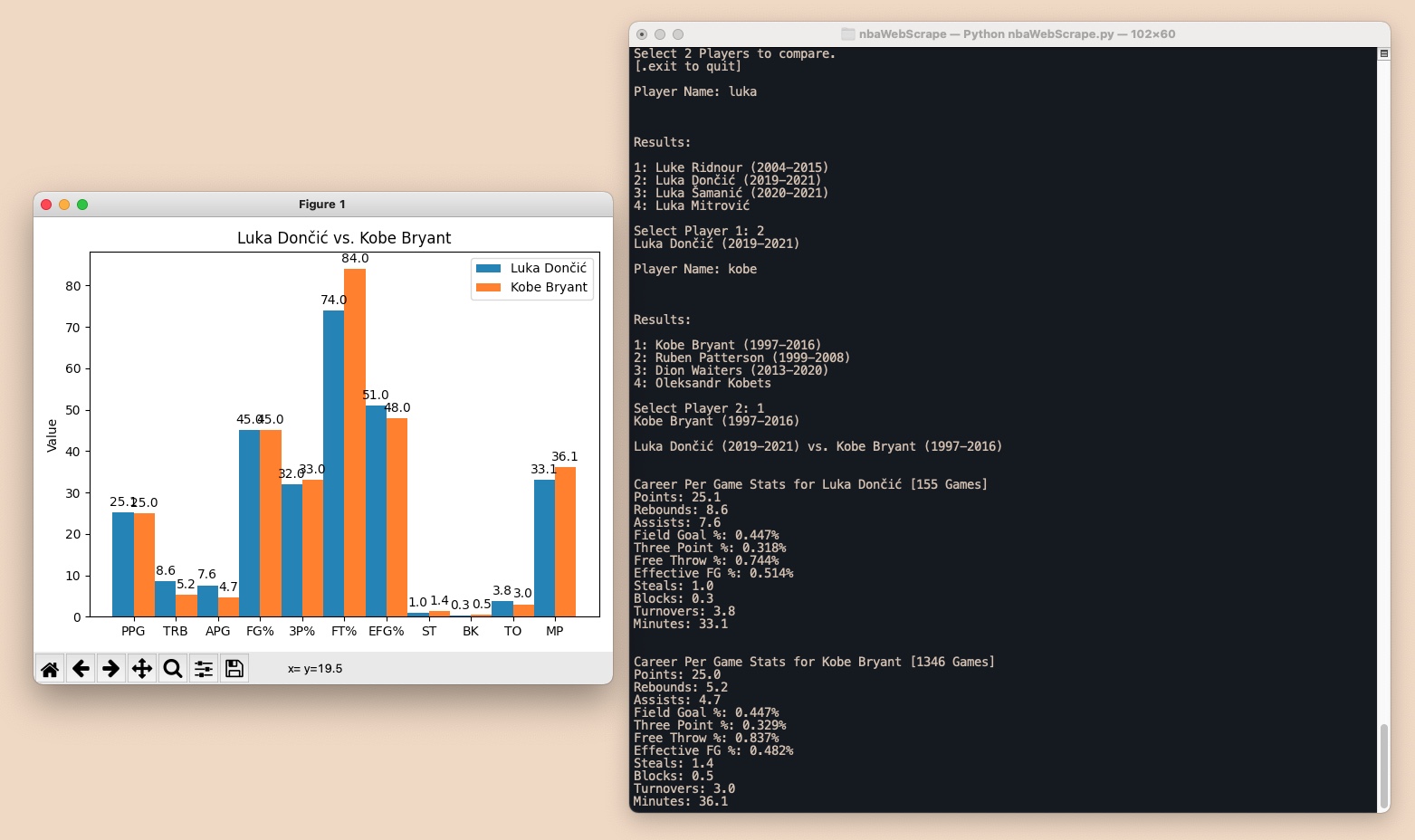Click the blue EFG% bar labeled 51.0
Screen dimensions: 1415x840
coord(376,511)
